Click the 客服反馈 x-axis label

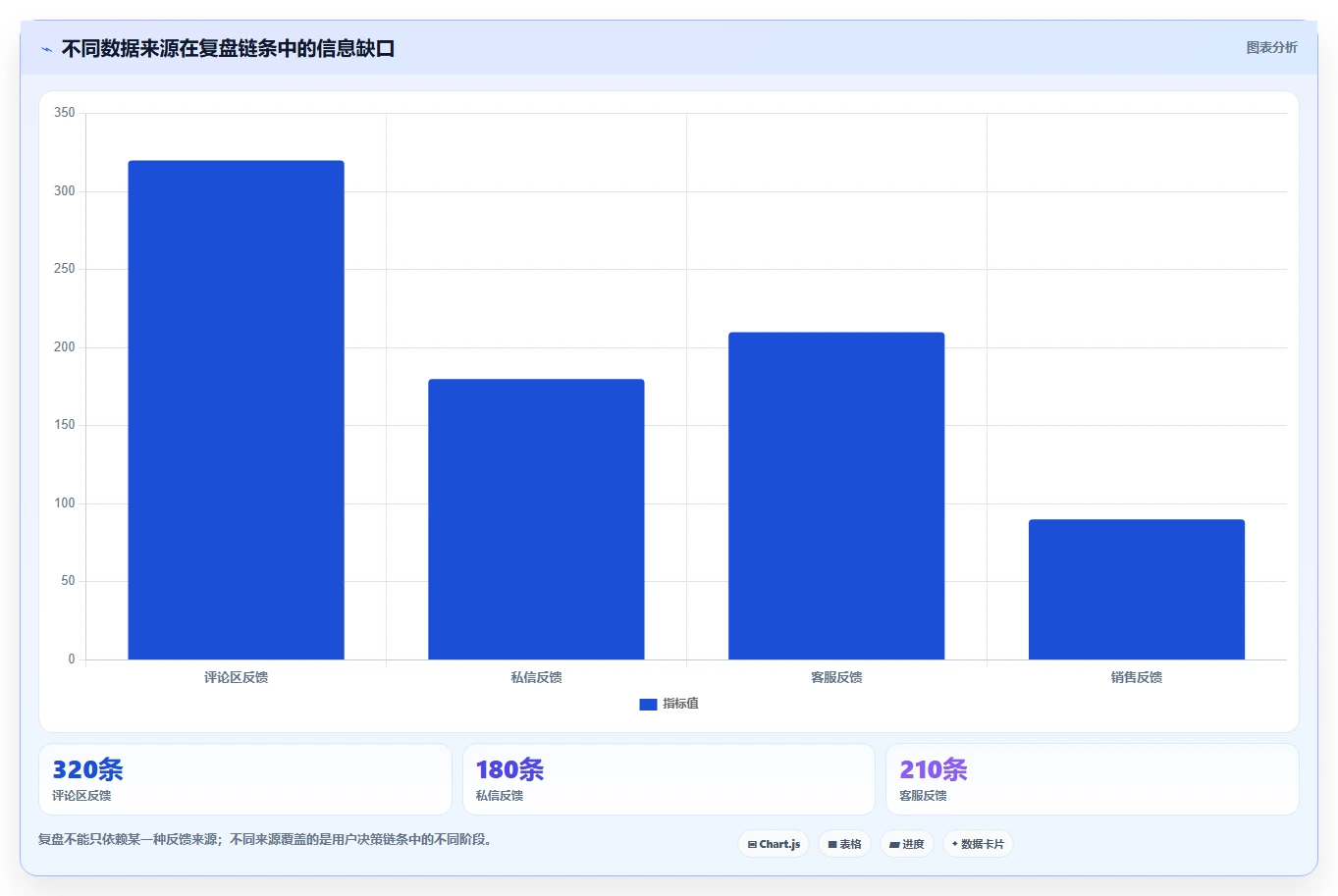(x=836, y=677)
